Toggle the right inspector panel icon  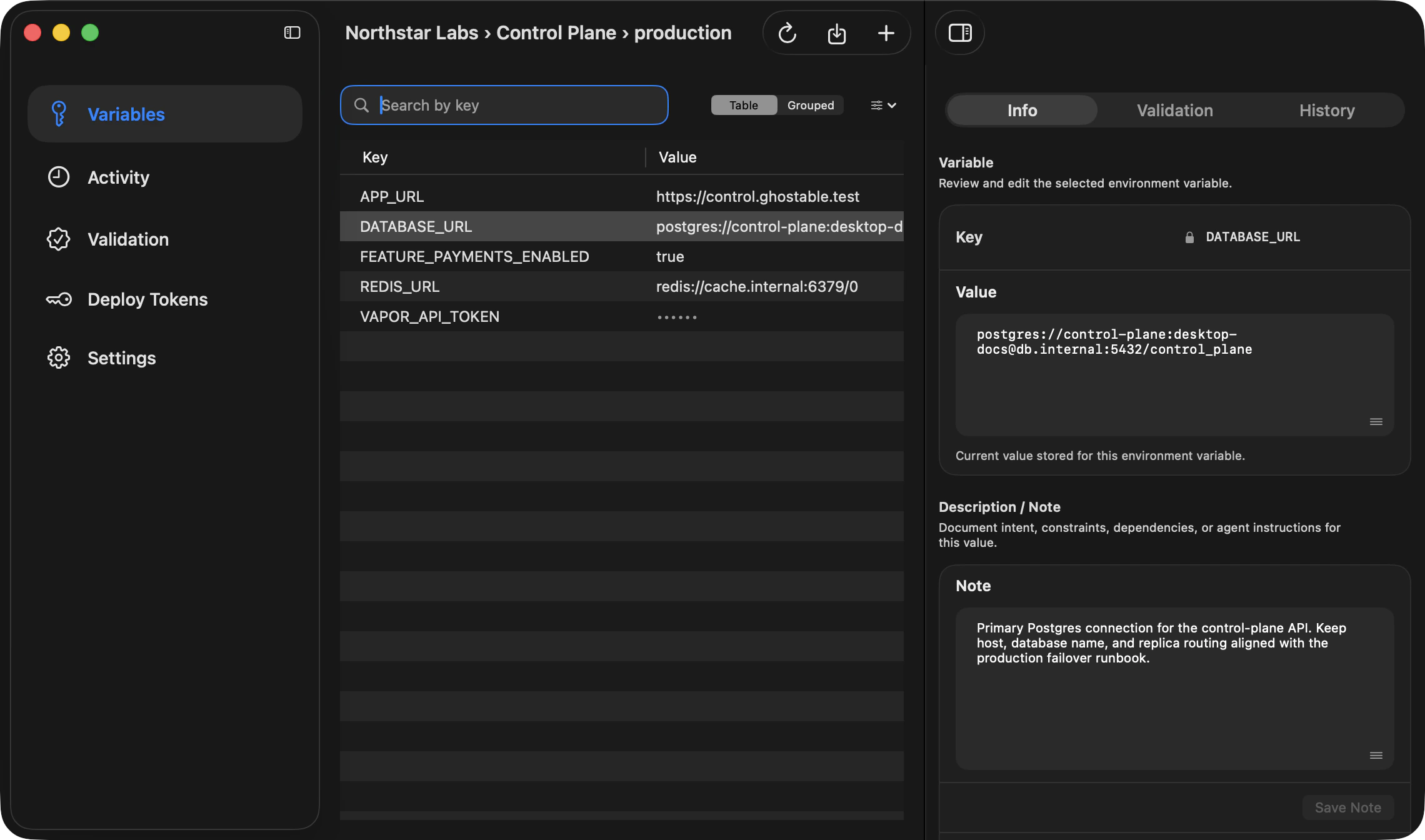[960, 32]
